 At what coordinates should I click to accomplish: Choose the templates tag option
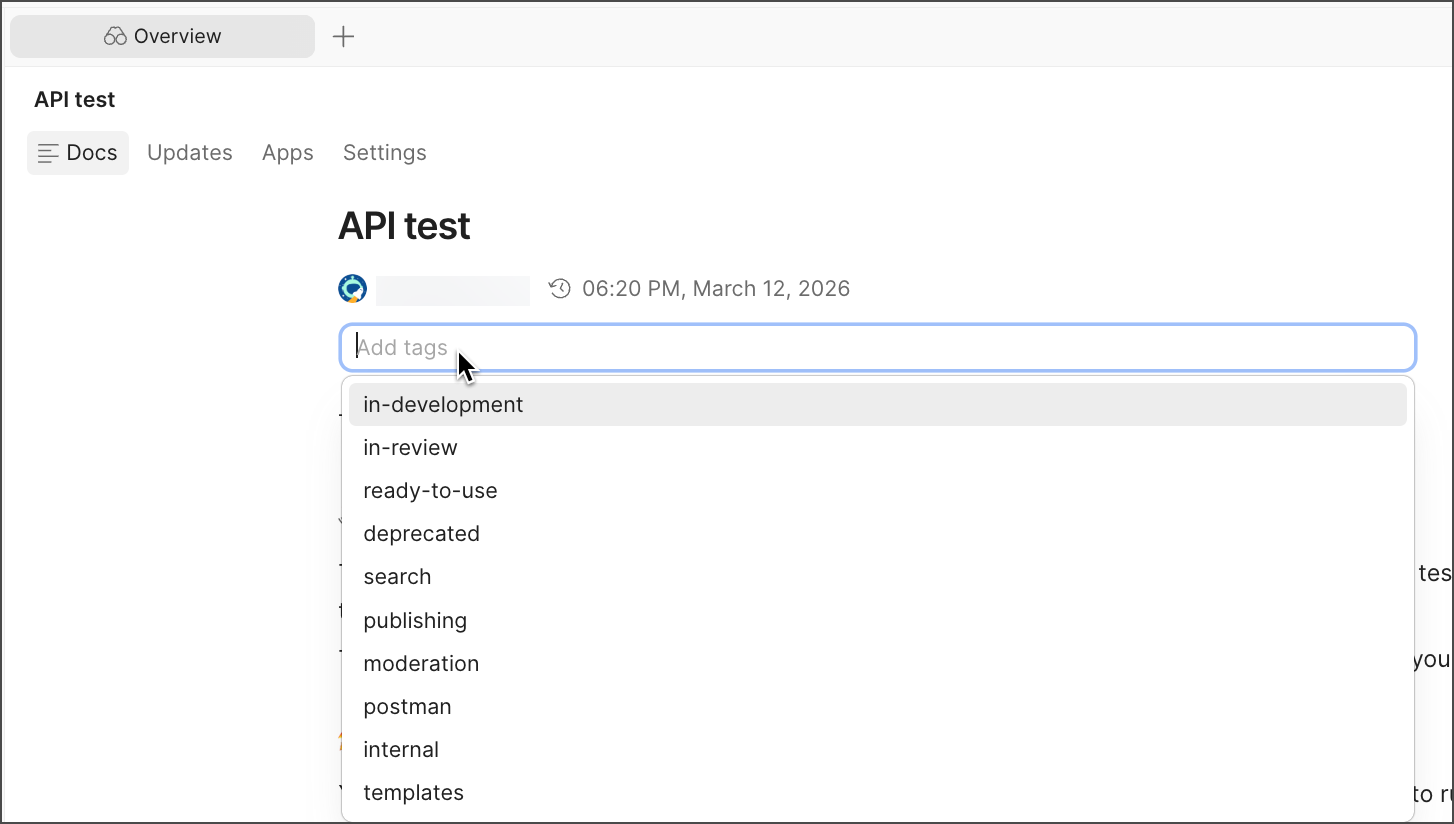tap(413, 793)
